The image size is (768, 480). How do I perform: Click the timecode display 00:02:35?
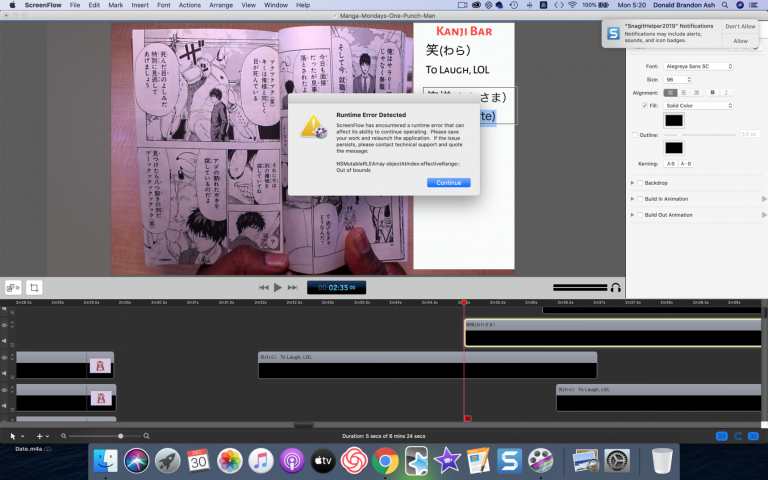click(x=336, y=288)
